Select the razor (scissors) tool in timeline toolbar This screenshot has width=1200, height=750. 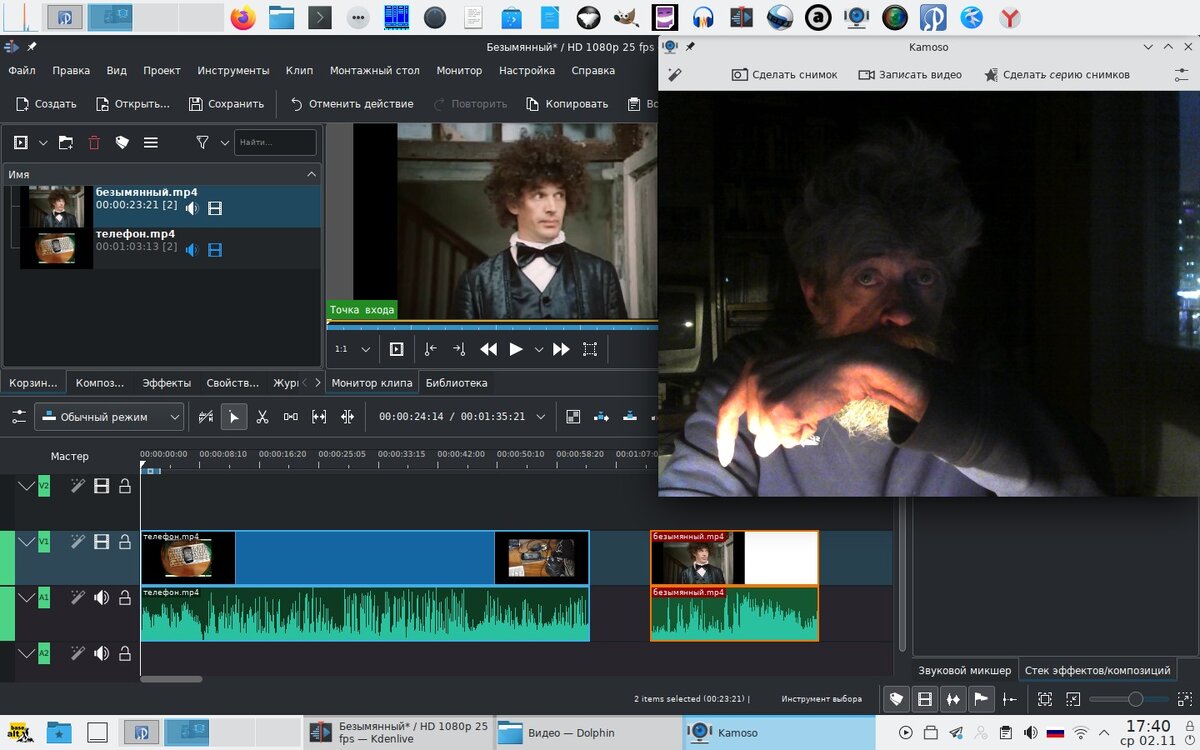tap(262, 417)
